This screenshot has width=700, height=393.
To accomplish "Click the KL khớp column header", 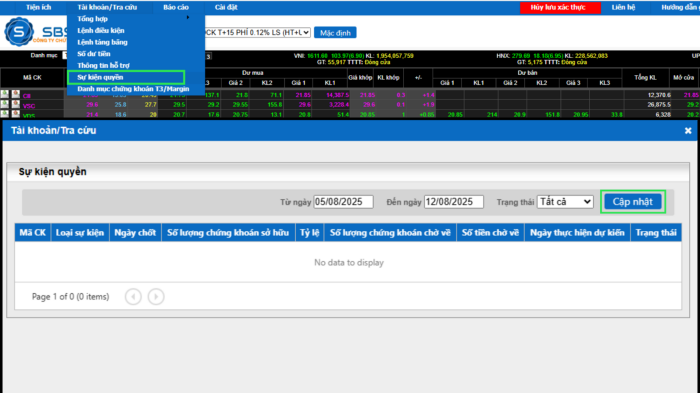I will coord(388,78).
